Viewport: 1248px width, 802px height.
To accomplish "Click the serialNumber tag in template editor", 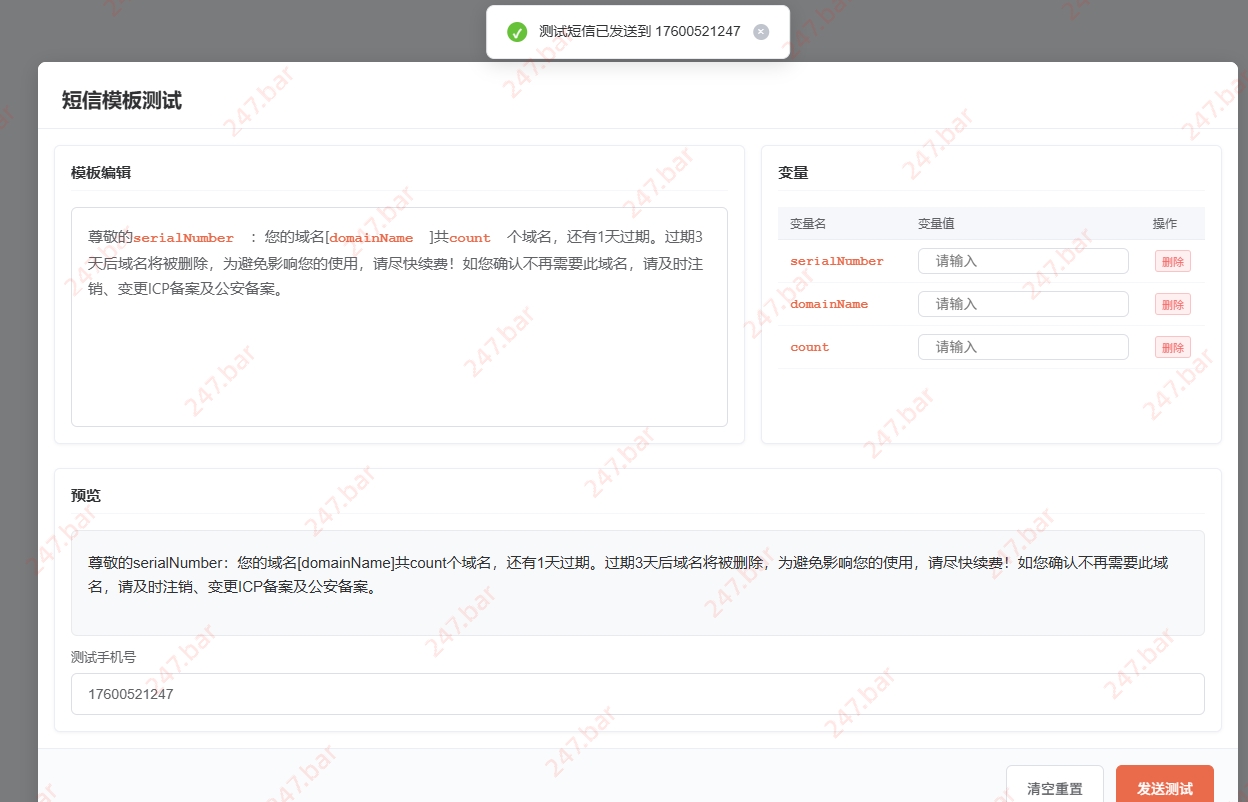I will coord(183,238).
